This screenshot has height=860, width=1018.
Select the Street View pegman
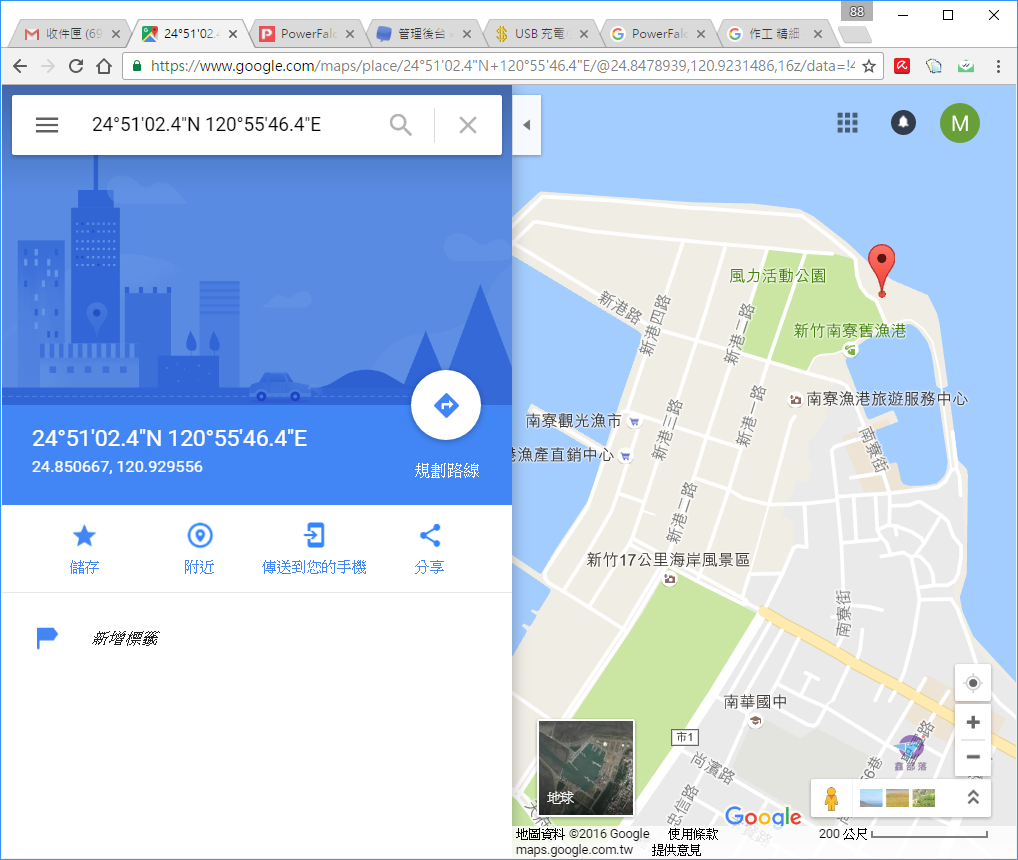[x=831, y=798]
